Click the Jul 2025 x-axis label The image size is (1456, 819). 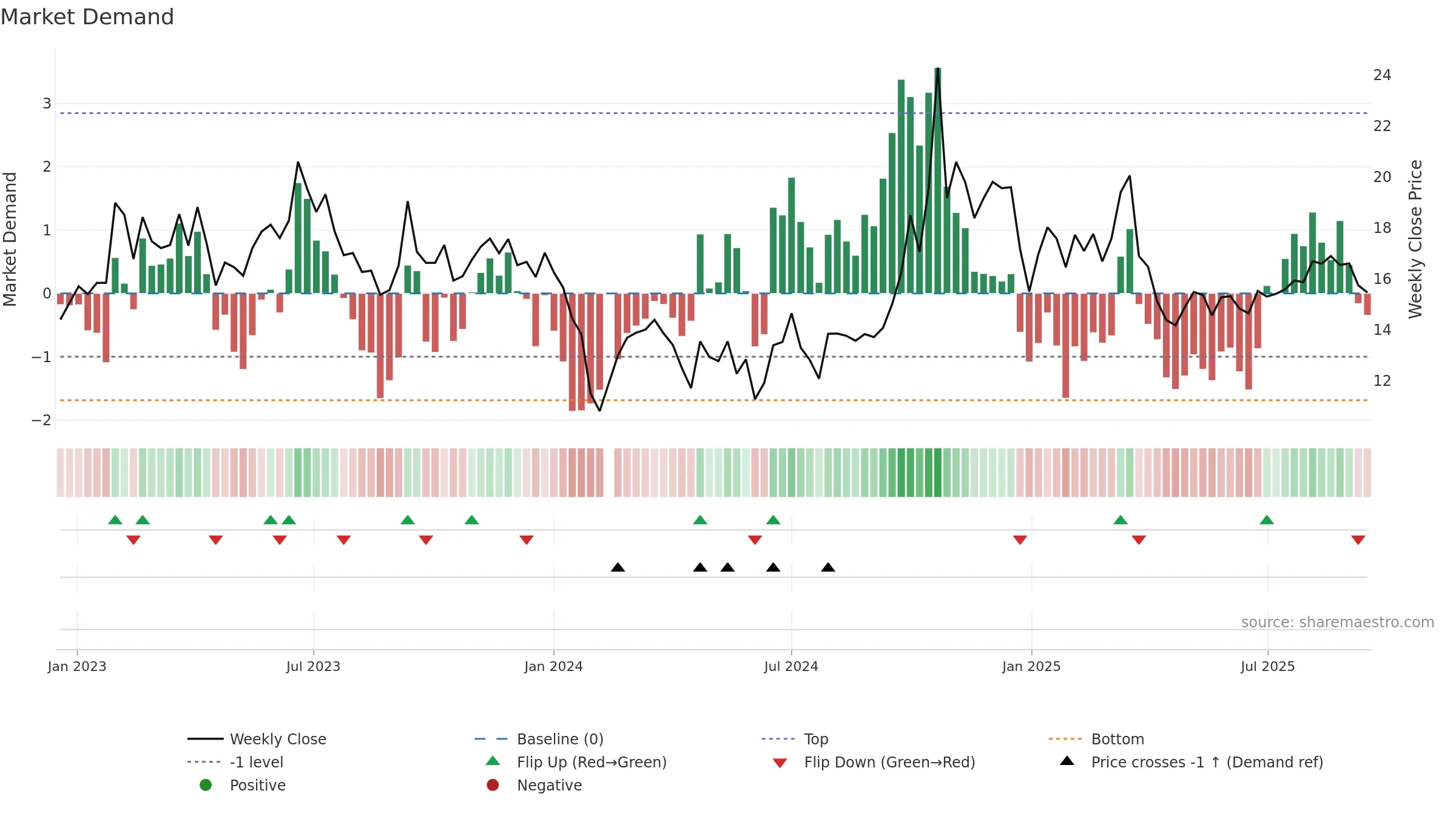coord(1268,666)
